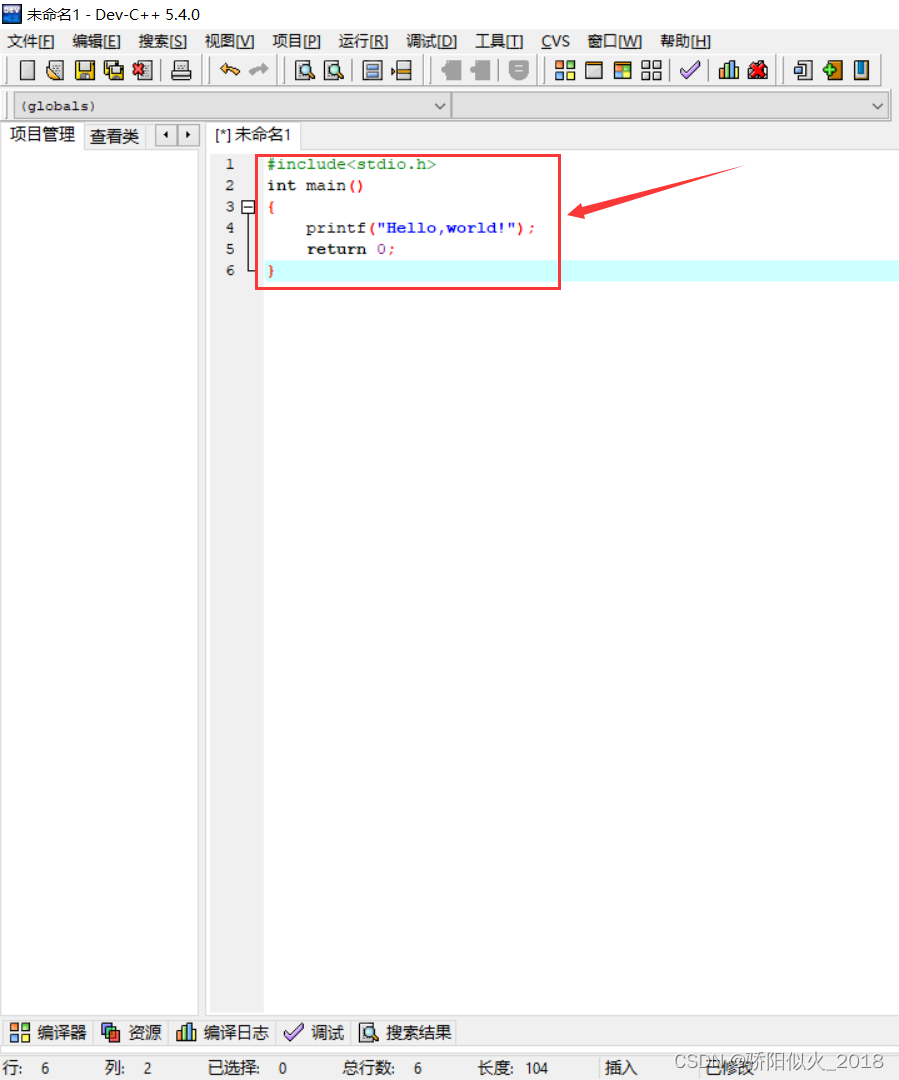Click the closing brace on line 6
The image size is (899, 1080).
coord(271,271)
